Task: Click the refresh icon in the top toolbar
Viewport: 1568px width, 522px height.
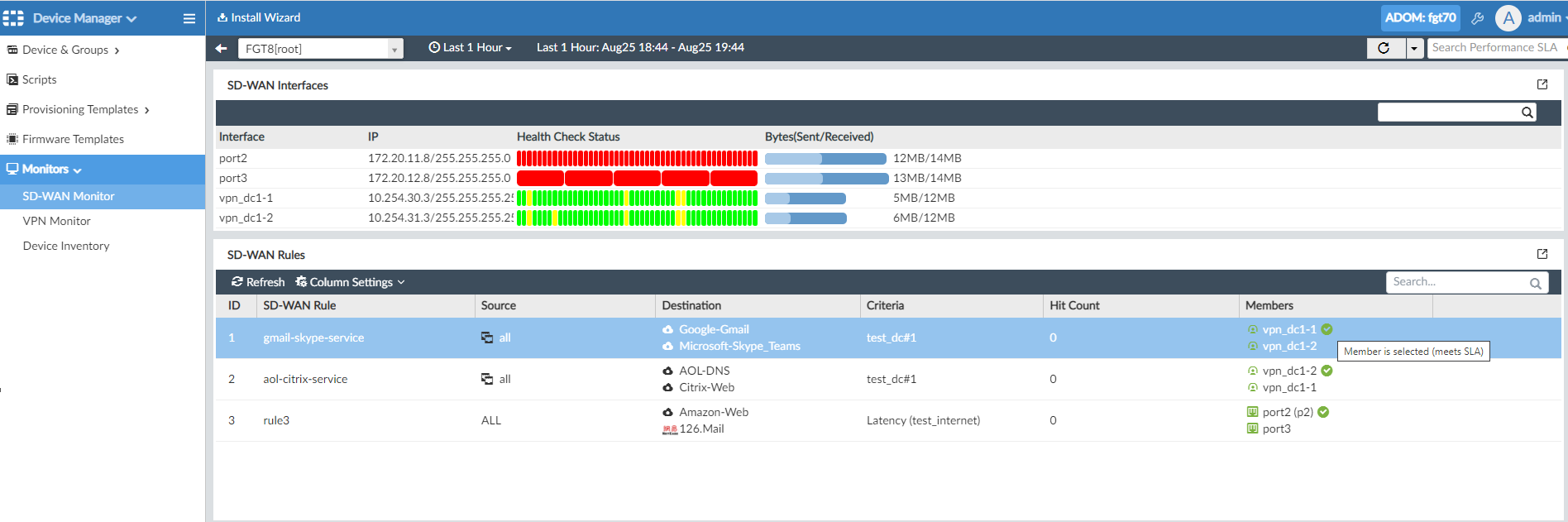Action: (x=1384, y=48)
